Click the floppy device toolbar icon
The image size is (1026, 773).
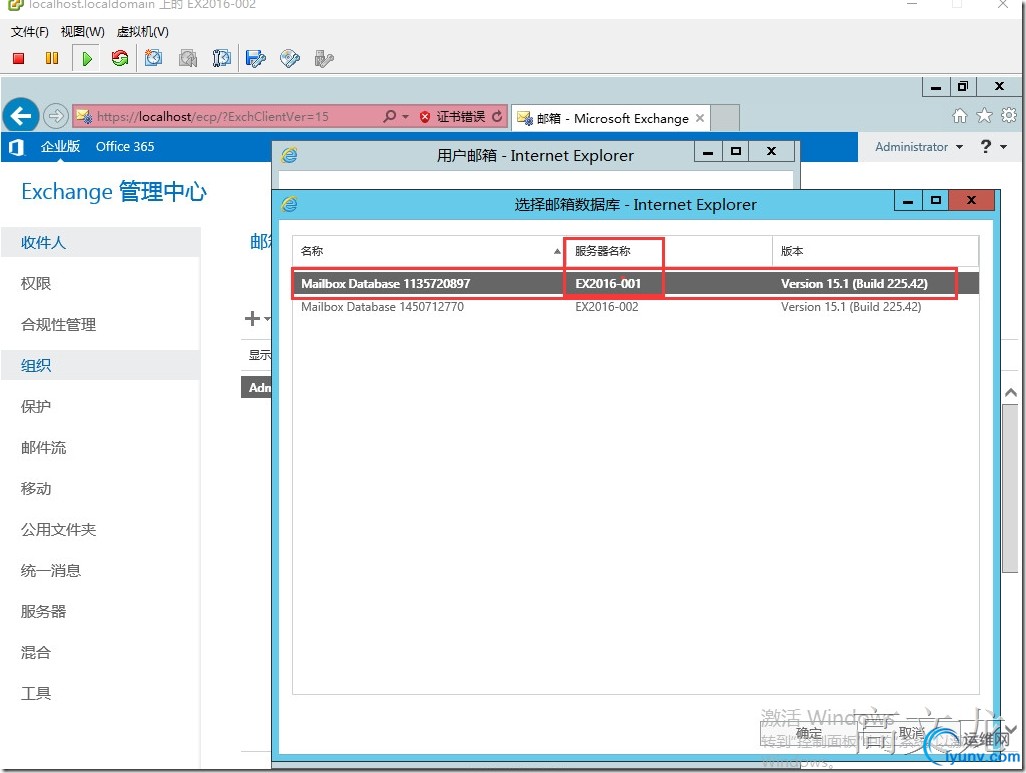coord(255,59)
